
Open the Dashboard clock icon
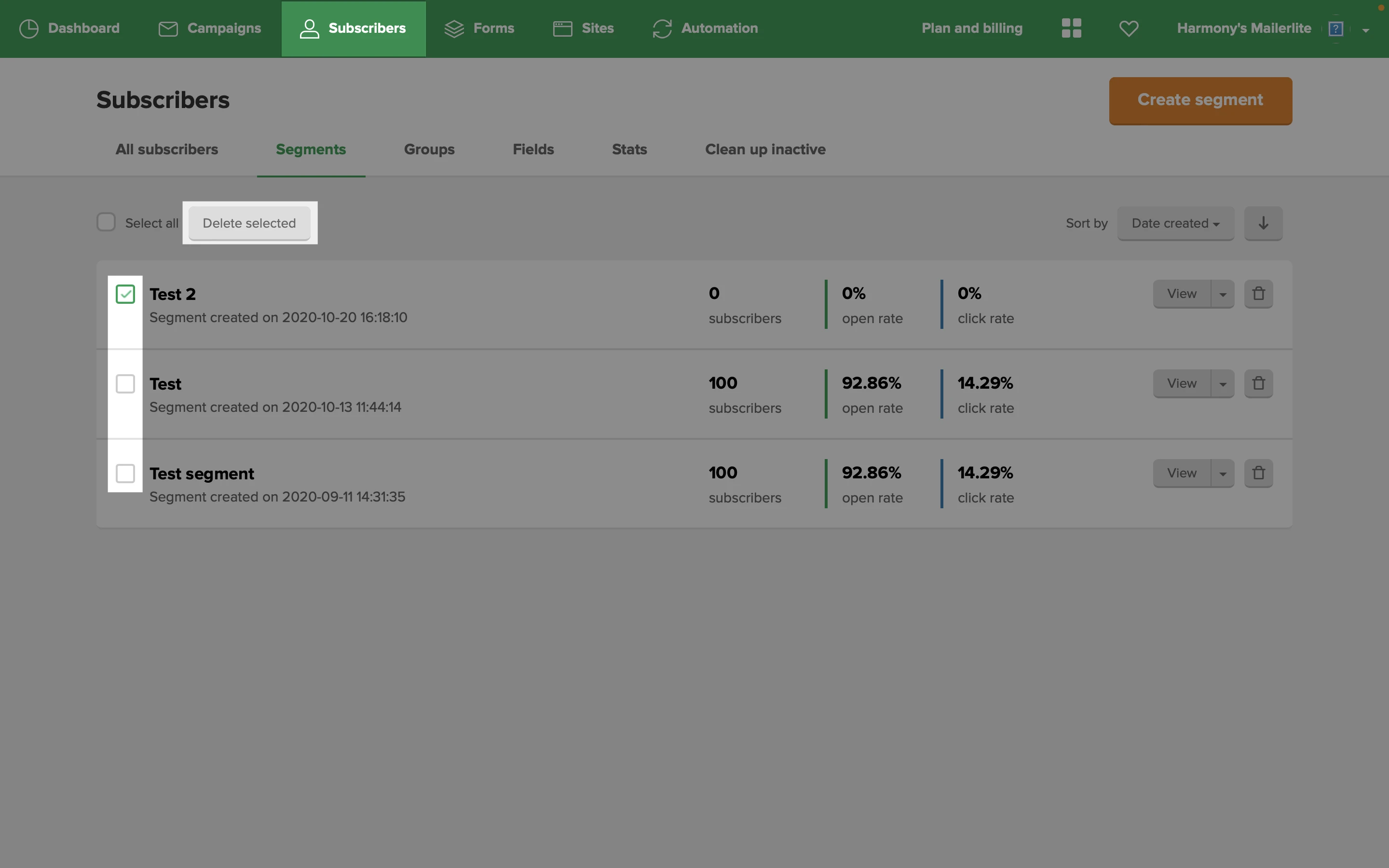tap(29, 28)
